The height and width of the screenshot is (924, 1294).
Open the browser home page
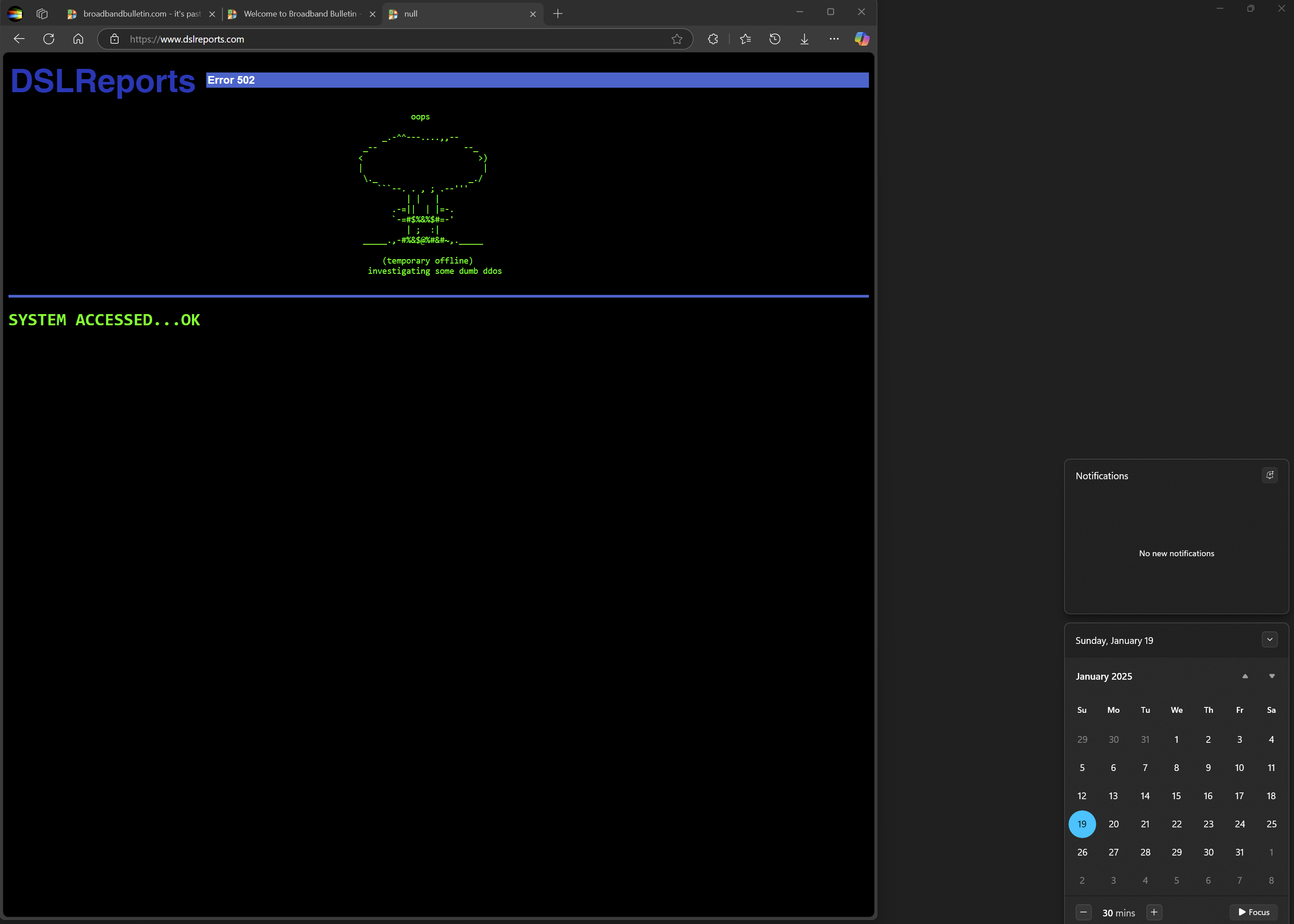[x=78, y=38]
